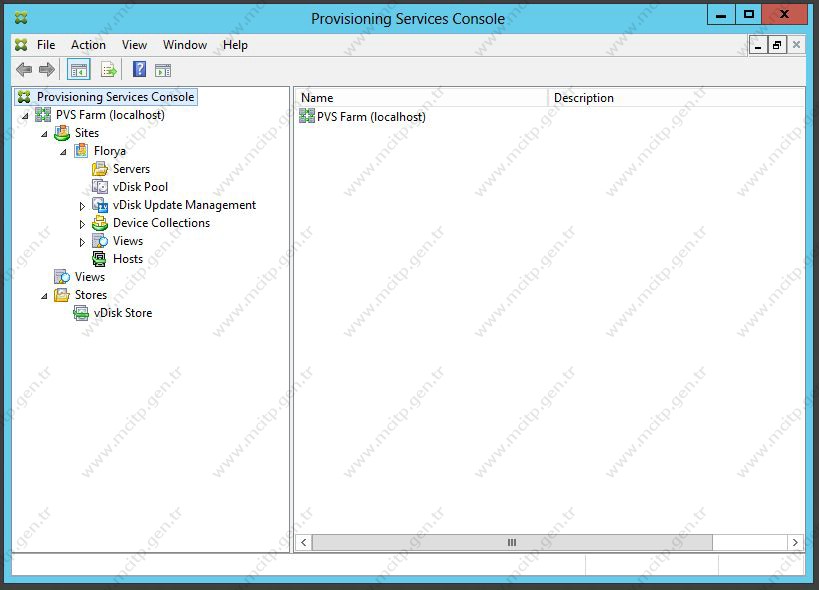Click the application icon in title bar
819x590 pixels.
point(21,18)
